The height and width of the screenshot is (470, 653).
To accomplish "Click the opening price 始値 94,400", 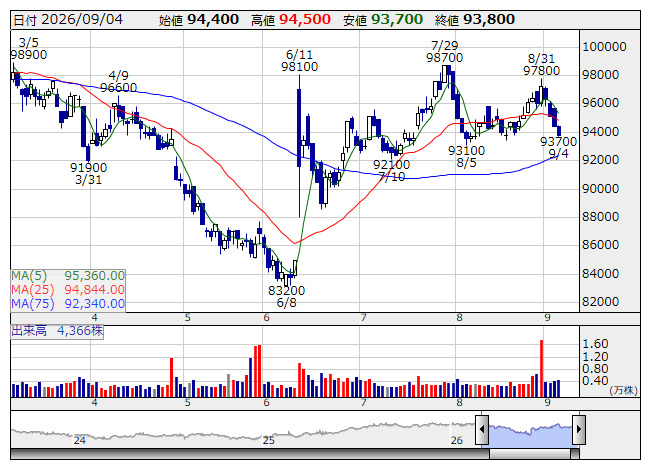I will tap(199, 20).
